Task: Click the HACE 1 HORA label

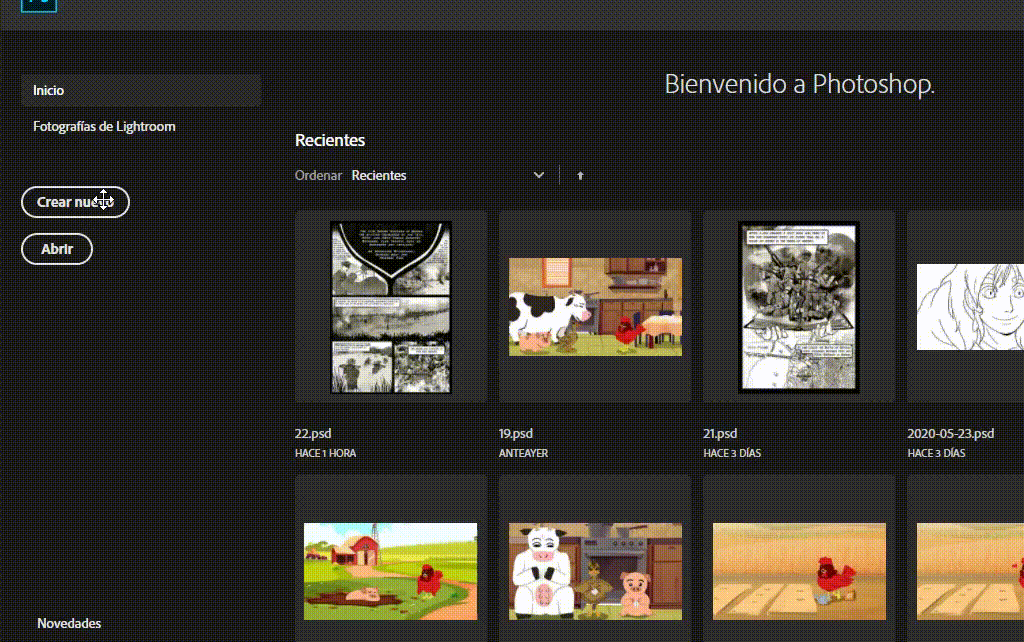Action: (x=325, y=453)
